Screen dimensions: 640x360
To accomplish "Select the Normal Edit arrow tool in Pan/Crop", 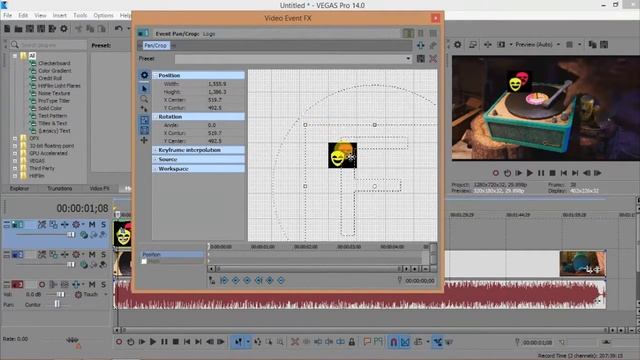I will coord(144,89).
